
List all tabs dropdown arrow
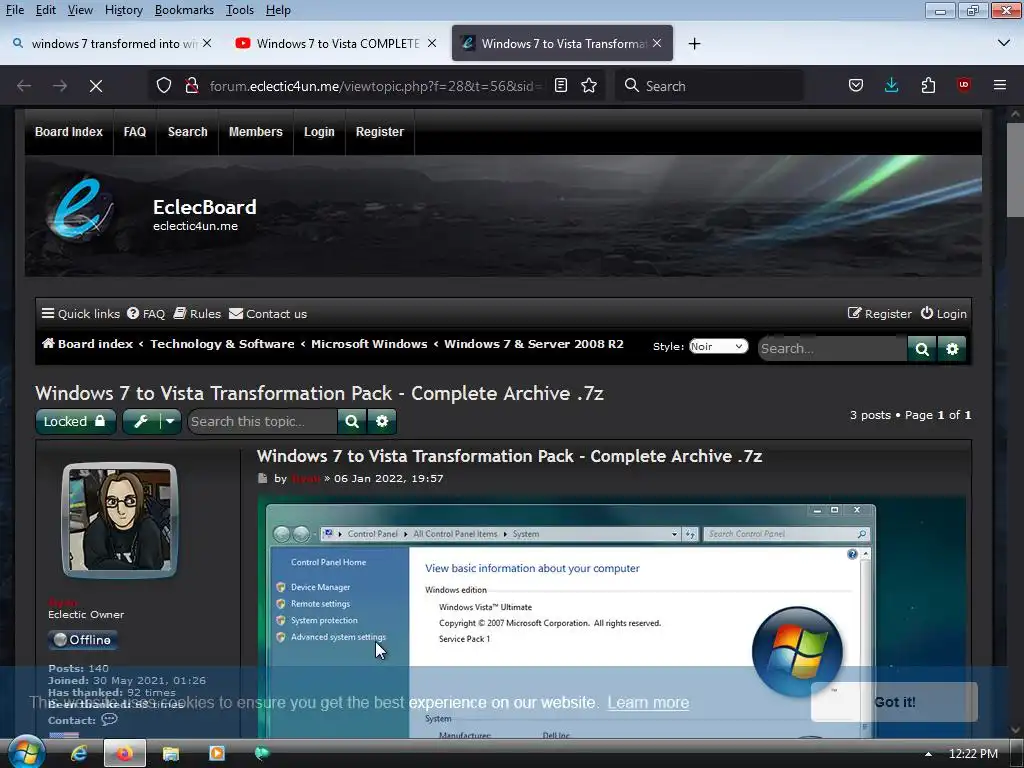tap(1004, 43)
